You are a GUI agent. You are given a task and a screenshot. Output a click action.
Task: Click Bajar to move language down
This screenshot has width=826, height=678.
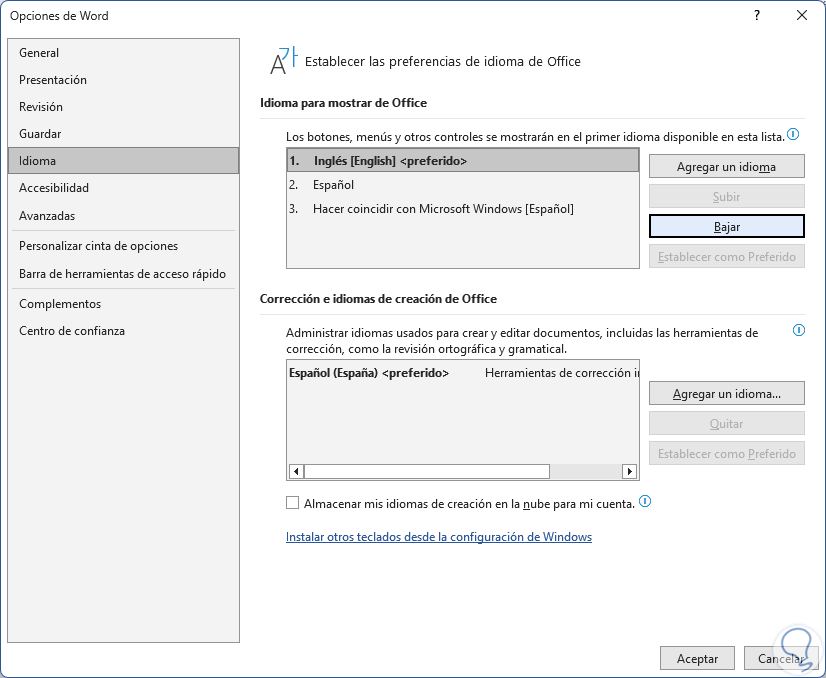pyautogui.click(x=726, y=227)
